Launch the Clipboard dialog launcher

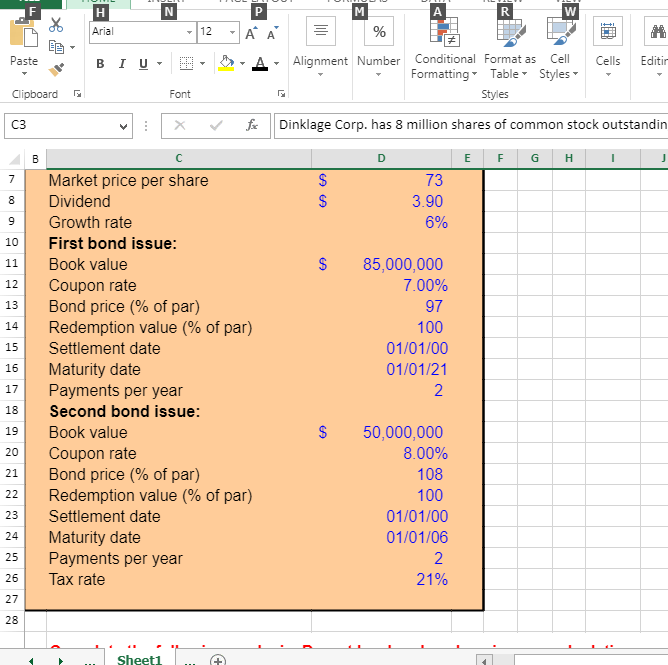(x=77, y=94)
